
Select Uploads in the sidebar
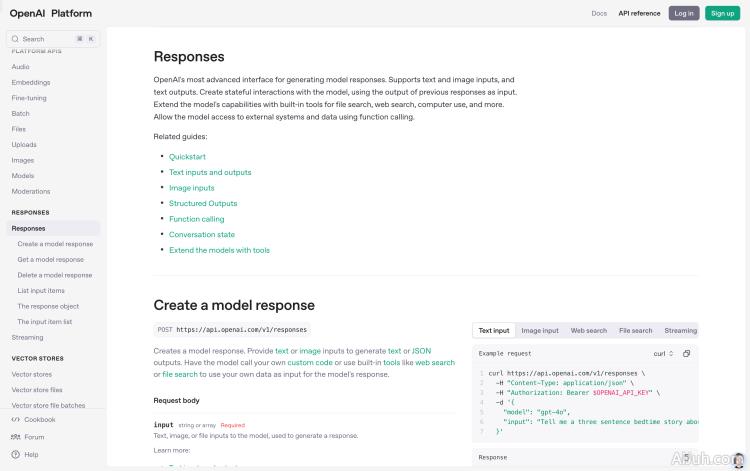coord(24,144)
